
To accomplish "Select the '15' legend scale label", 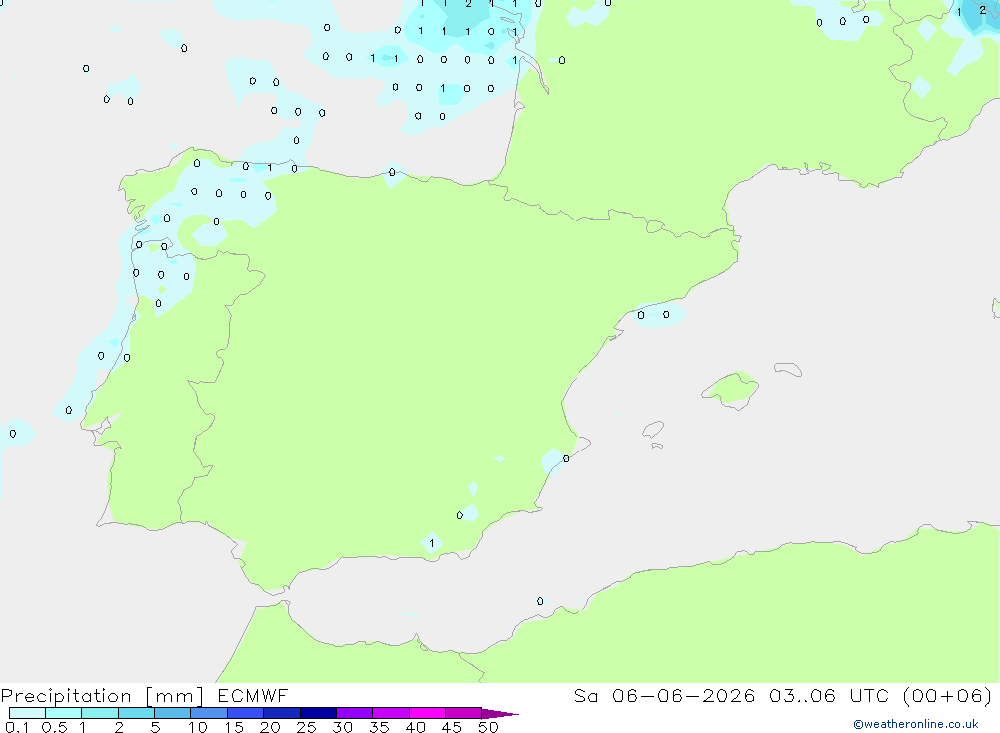I will [234, 727].
